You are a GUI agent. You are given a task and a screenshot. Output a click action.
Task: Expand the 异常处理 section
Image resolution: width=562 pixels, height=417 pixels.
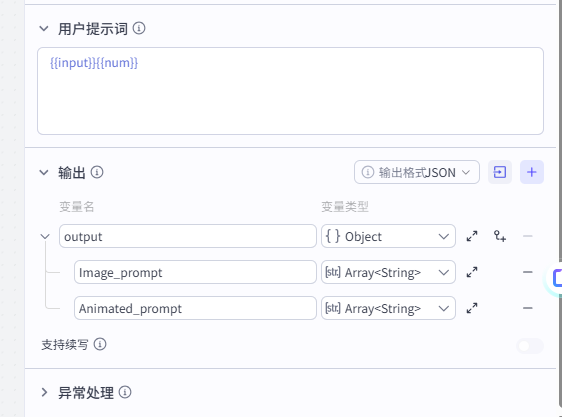(x=44, y=392)
